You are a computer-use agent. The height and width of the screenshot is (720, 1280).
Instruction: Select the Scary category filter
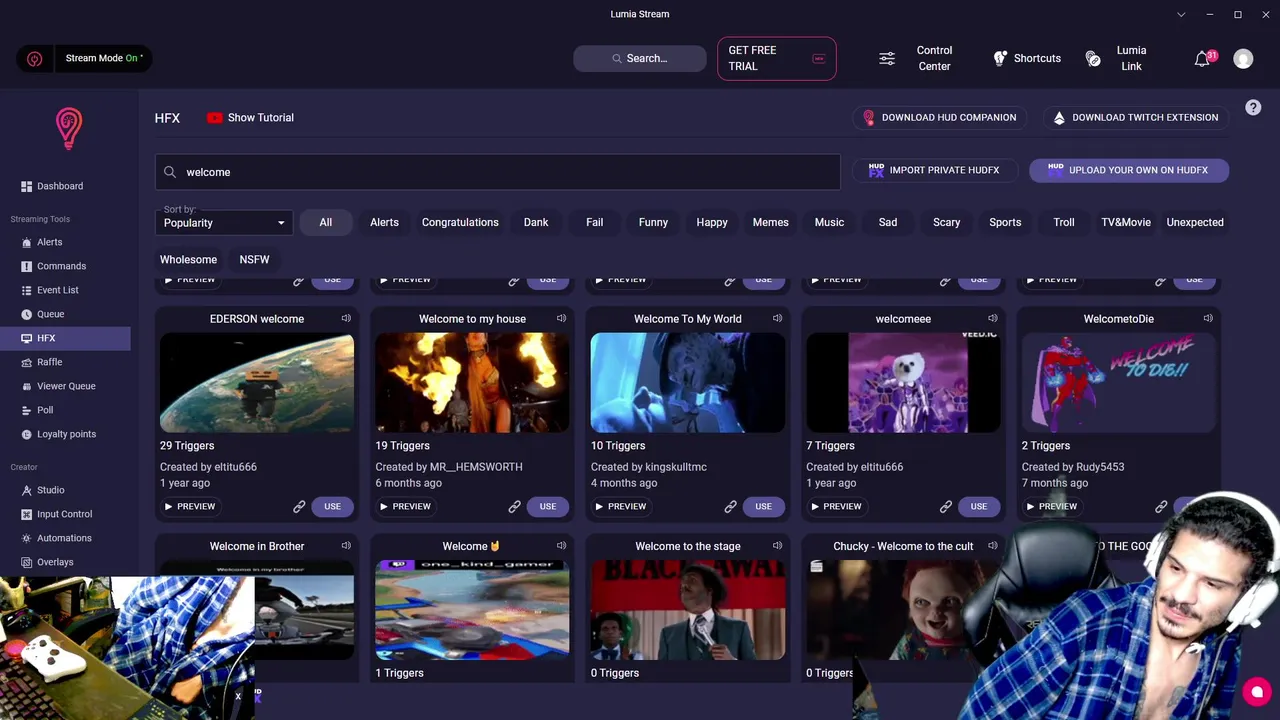(x=947, y=223)
